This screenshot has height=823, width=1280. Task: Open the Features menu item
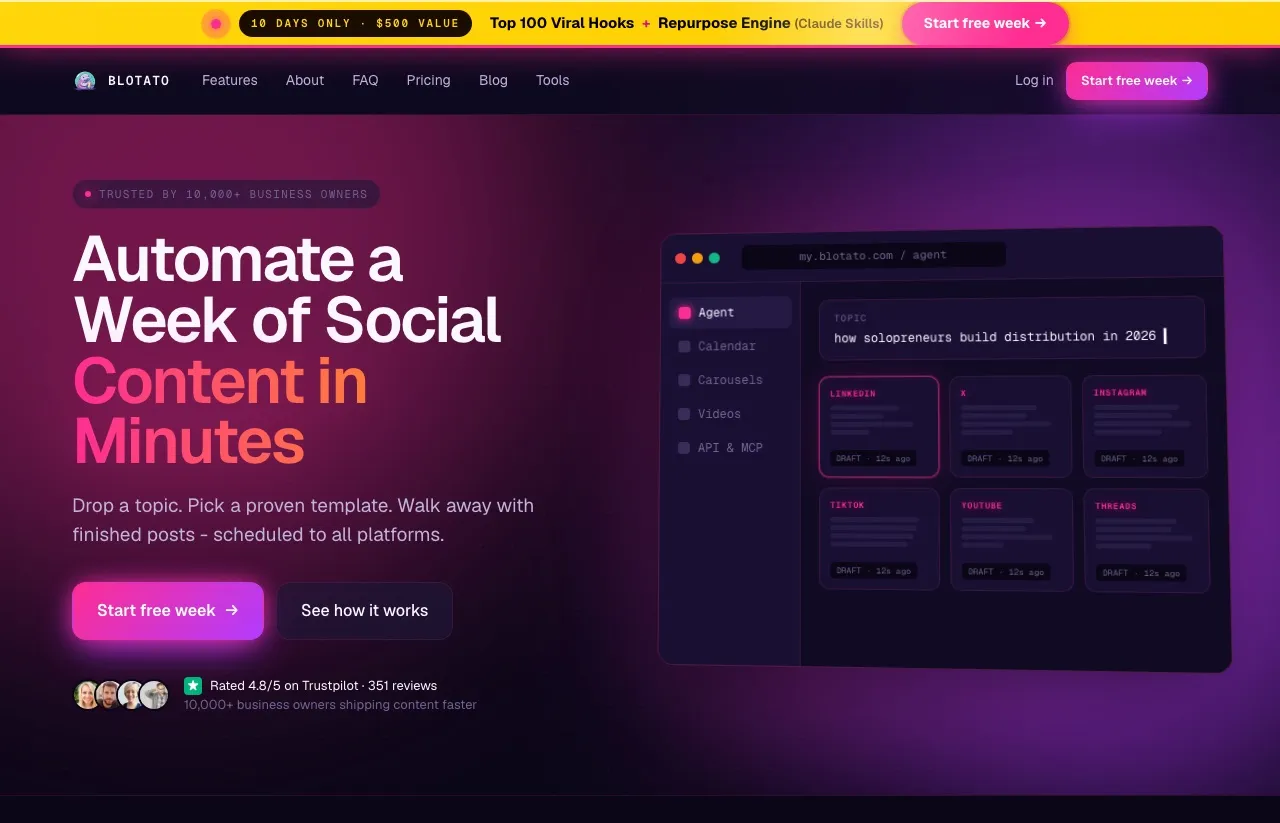[230, 80]
